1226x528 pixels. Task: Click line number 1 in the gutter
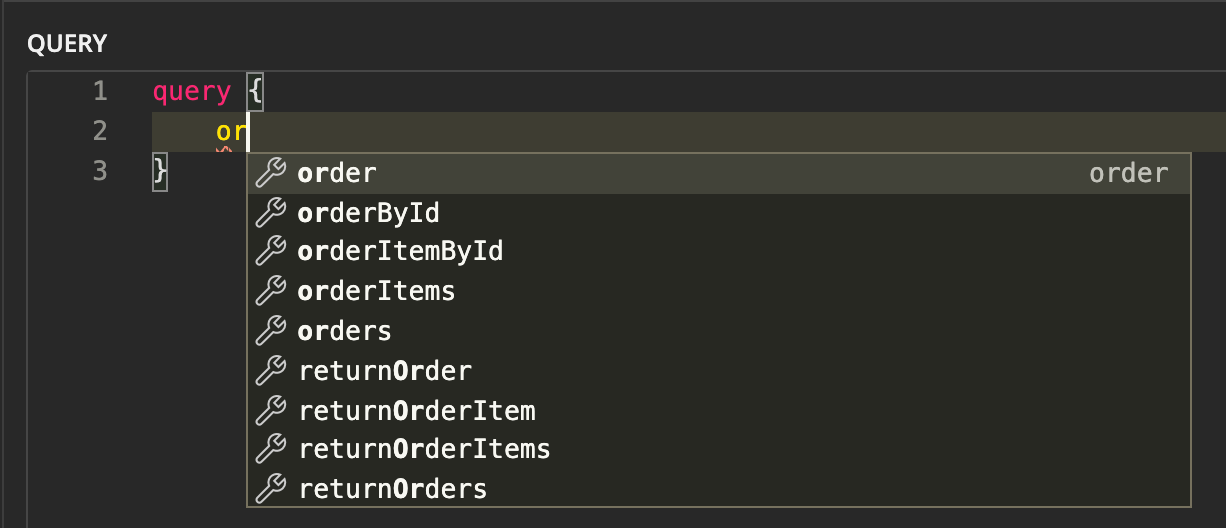pyautogui.click(x=99, y=92)
